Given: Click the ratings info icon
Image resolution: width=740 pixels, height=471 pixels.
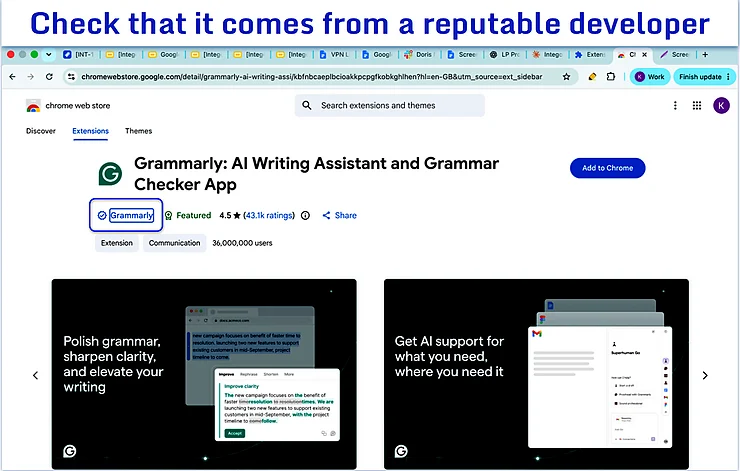Looking at the screenshot, I should pyautogui.click(x=305, y=215).
